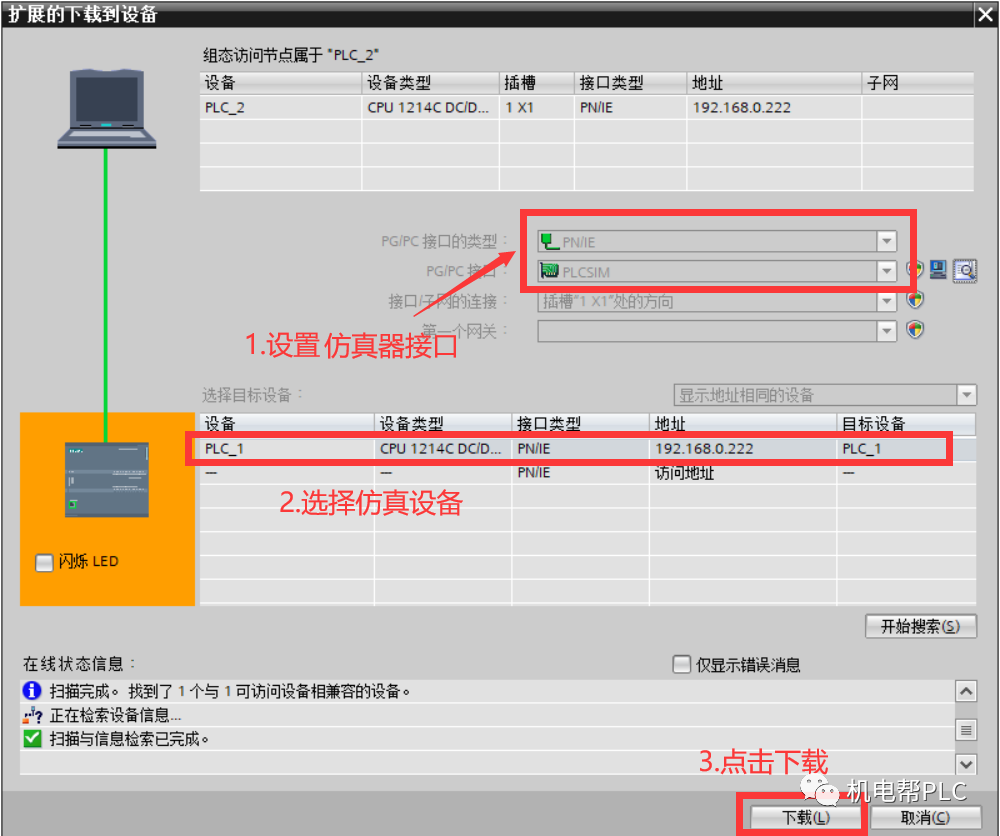Click the 地址 header in target table
The width and height of the screenshot is (1000, 836).
pyautogui.click(x=743, y=424)
